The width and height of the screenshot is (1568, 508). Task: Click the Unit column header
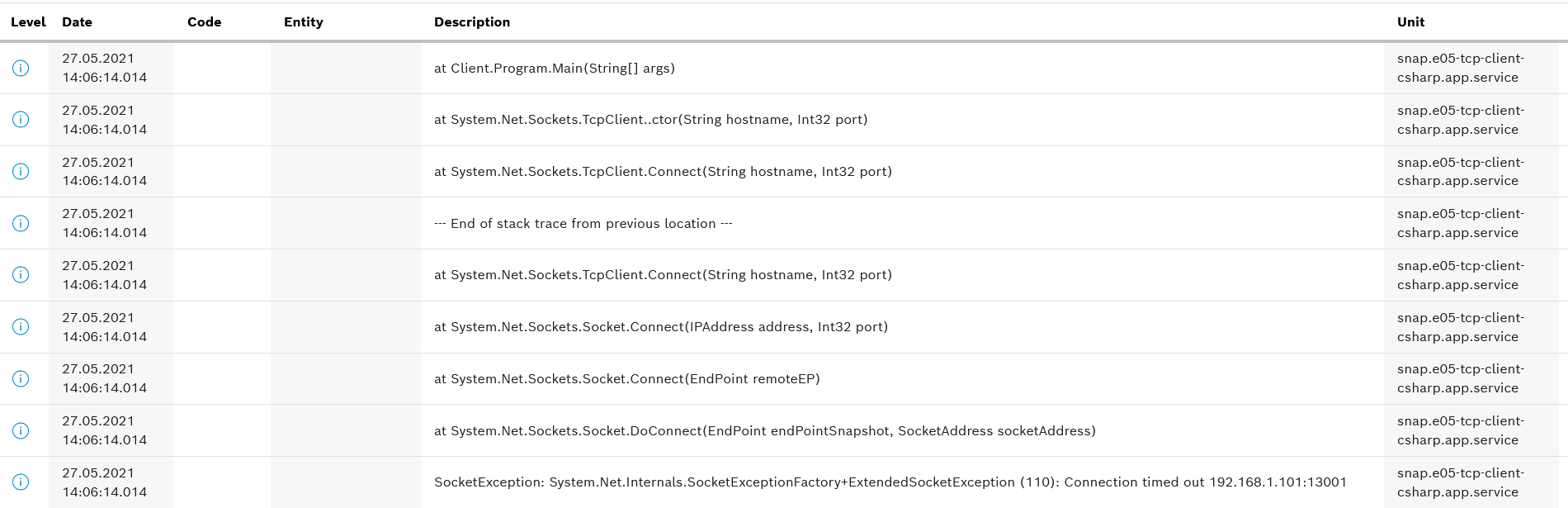tap(1410, 22)
